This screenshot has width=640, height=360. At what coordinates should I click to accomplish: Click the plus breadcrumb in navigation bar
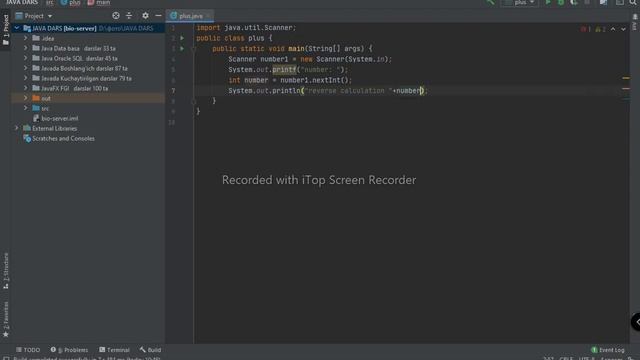(x=71, y=2)
